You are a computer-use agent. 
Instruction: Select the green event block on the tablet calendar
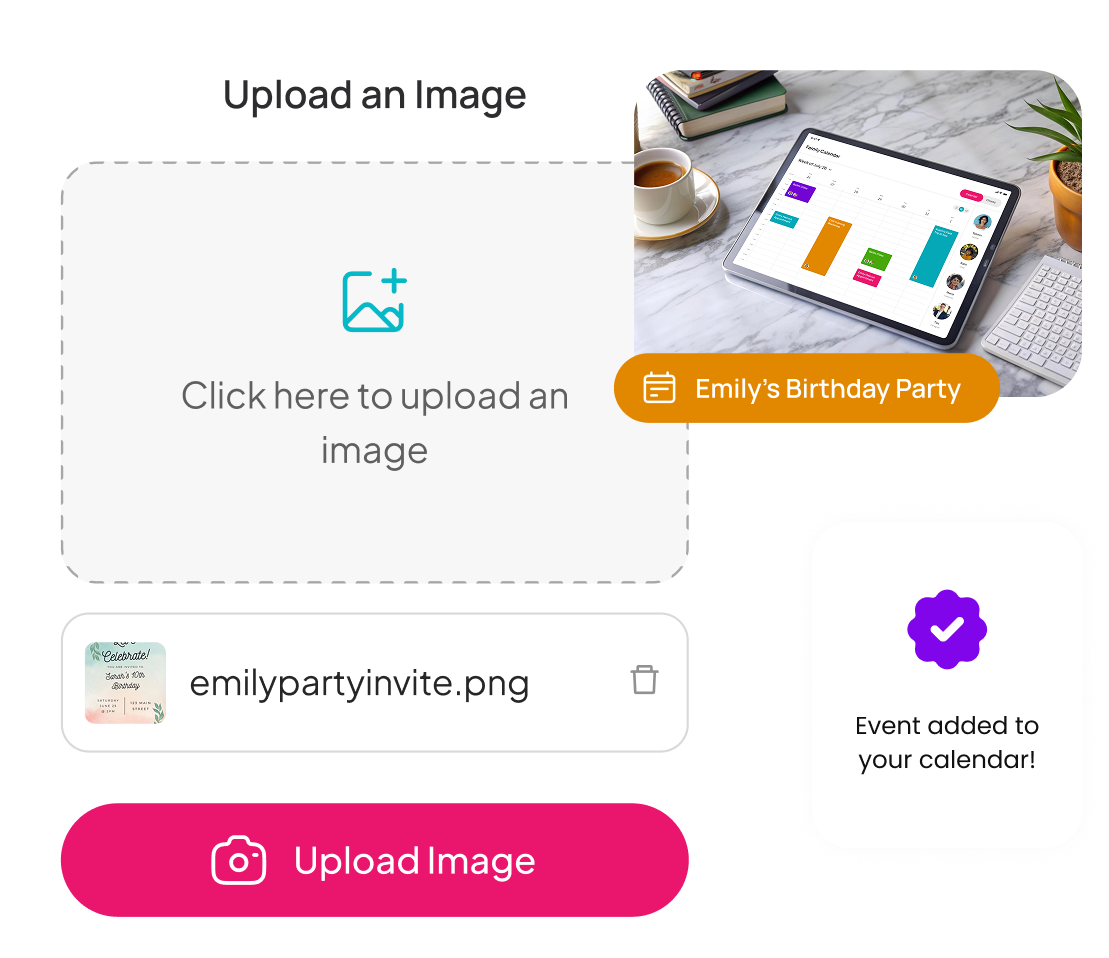click(x=876, y=258)
